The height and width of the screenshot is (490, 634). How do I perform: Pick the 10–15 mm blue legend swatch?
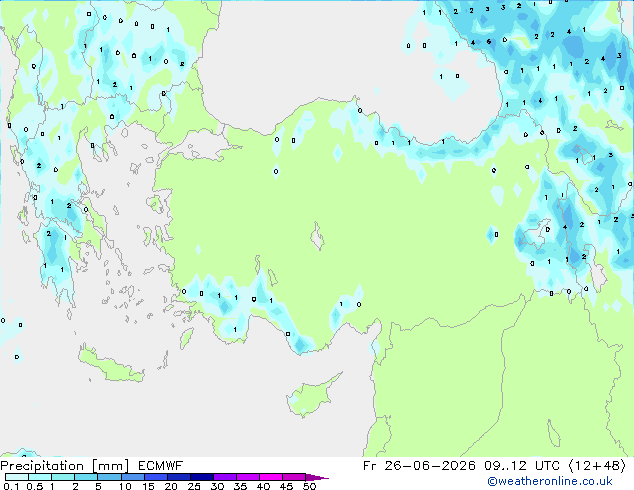pyautogui.click(x=132, y=477)
